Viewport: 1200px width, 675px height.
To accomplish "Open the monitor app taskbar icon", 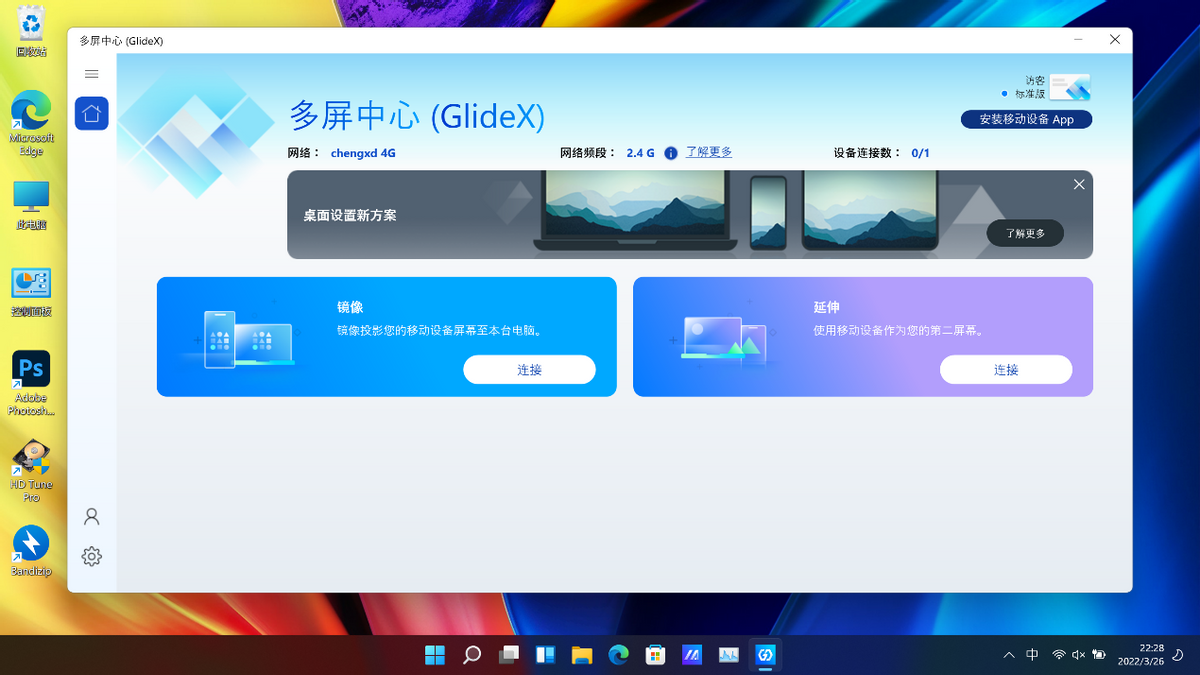I will click(x=729, y=655).
